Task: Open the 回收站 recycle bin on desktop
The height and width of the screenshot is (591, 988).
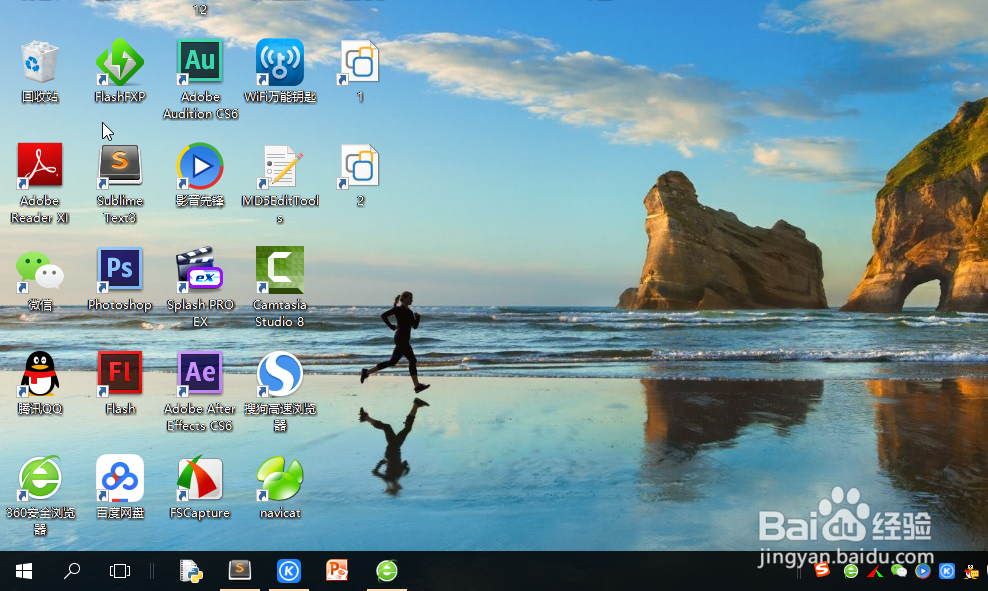Action: pyautogui.click(x=40, y=69)
